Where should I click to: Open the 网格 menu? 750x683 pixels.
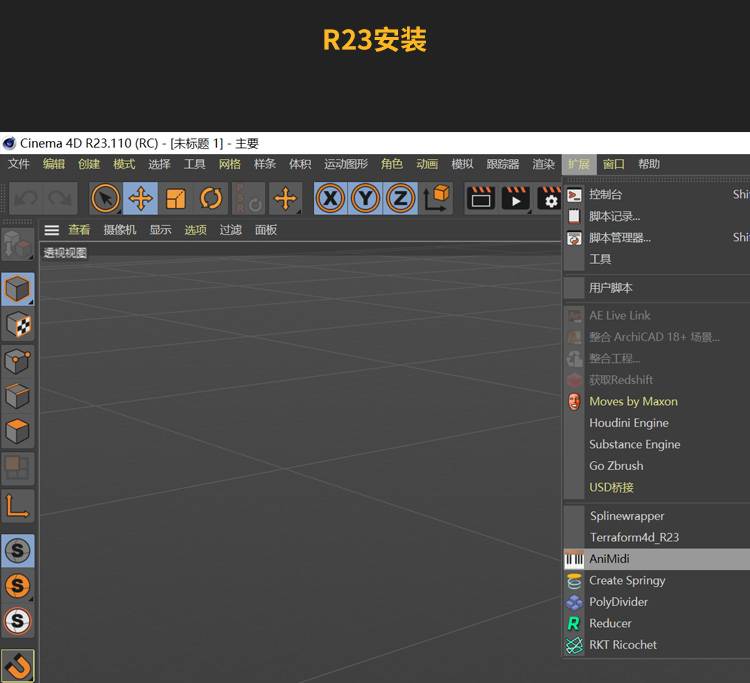tap(230, 164)
